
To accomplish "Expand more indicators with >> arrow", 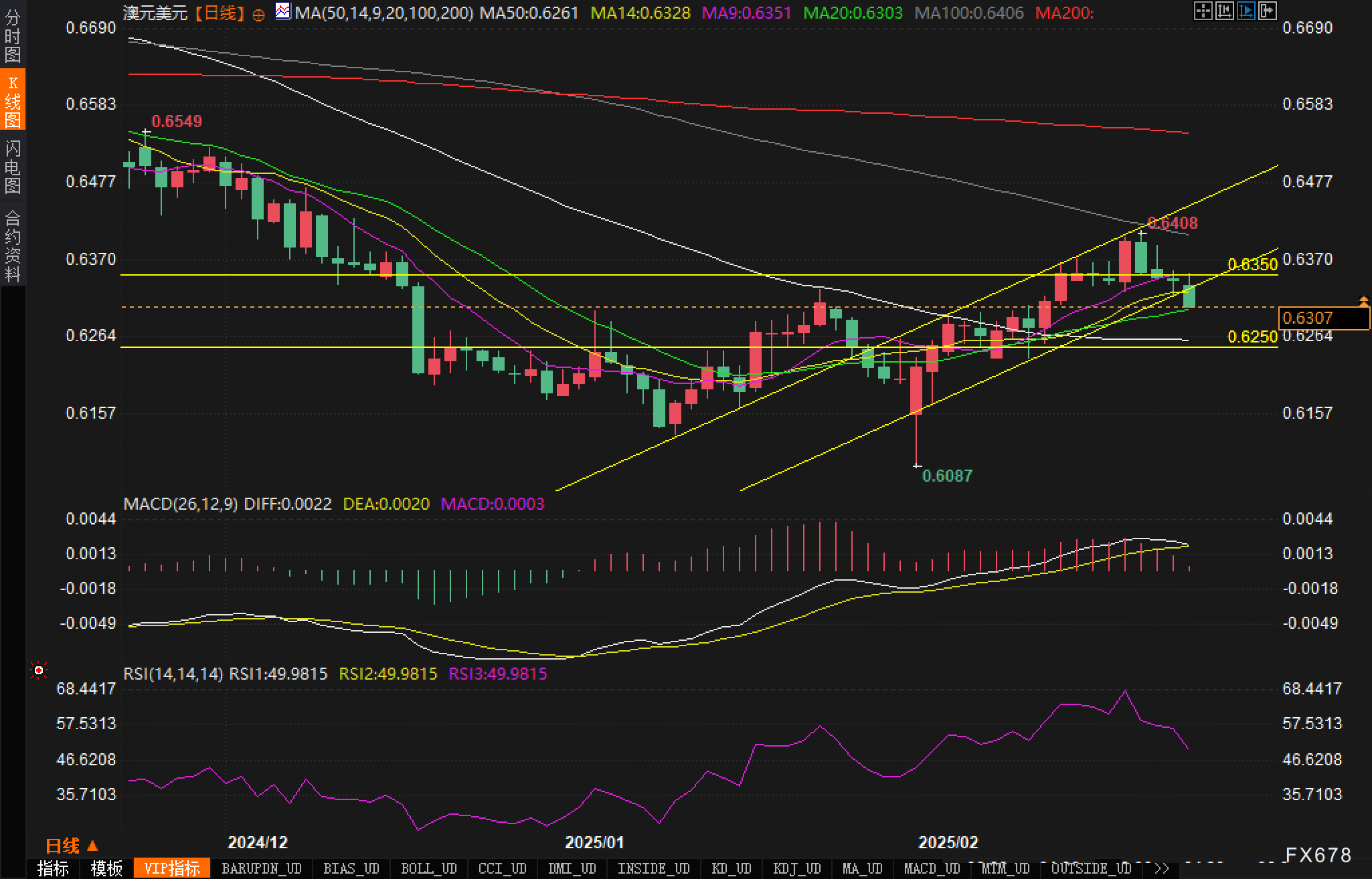I will tap(1161, 868).
